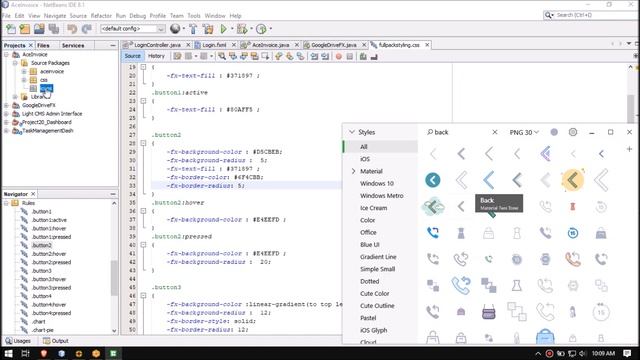
Task: Expand the Light CMS Admin Interface node
Action: pyautogui.click(x=7, y=114)
